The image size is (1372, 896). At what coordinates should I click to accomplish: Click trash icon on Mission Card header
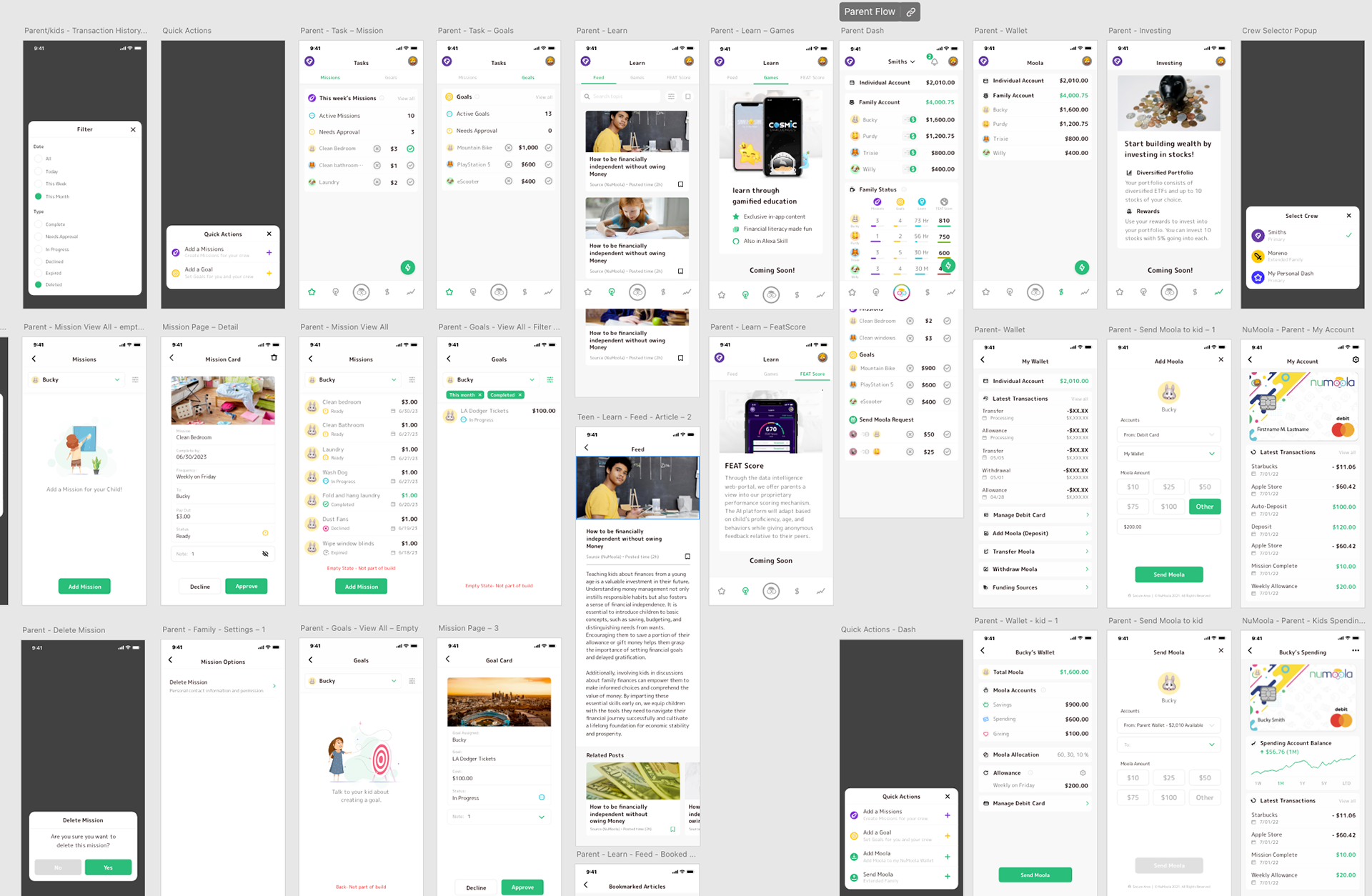(x=274, y=358)
